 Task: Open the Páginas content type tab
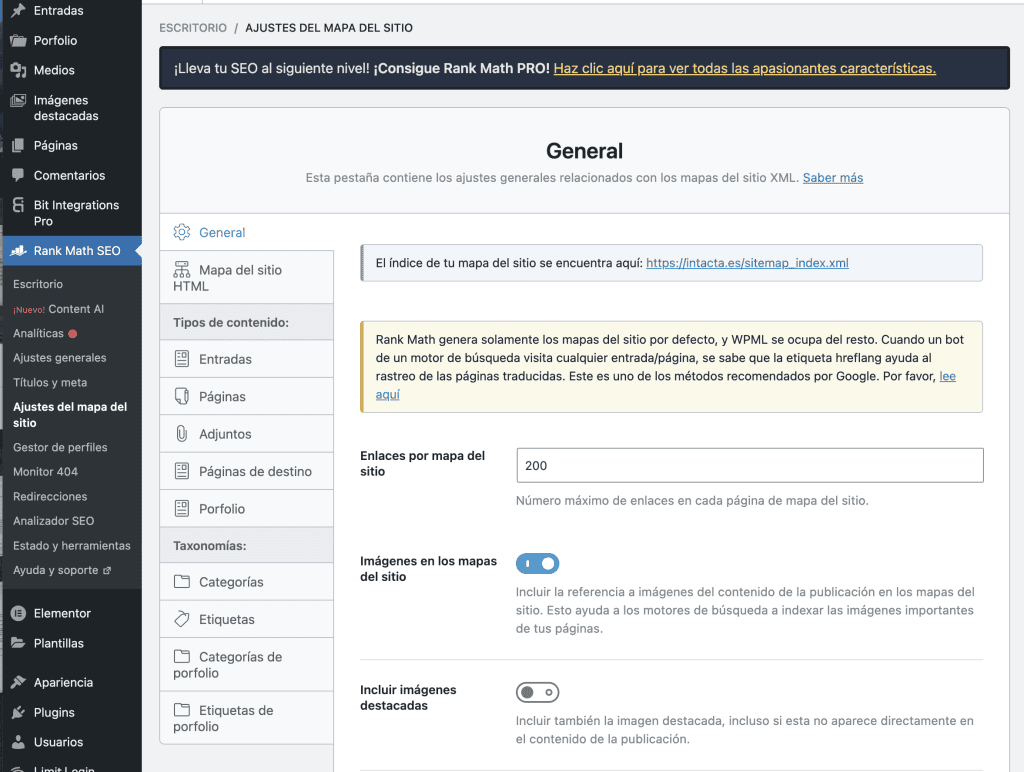coord(222,397)
